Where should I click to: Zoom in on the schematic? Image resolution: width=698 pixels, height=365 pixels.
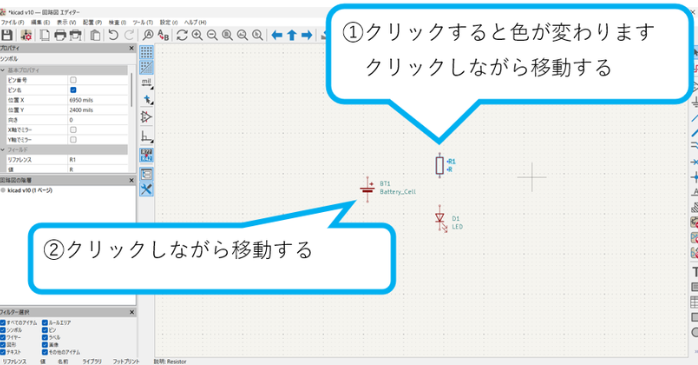[x=197, y=35]
